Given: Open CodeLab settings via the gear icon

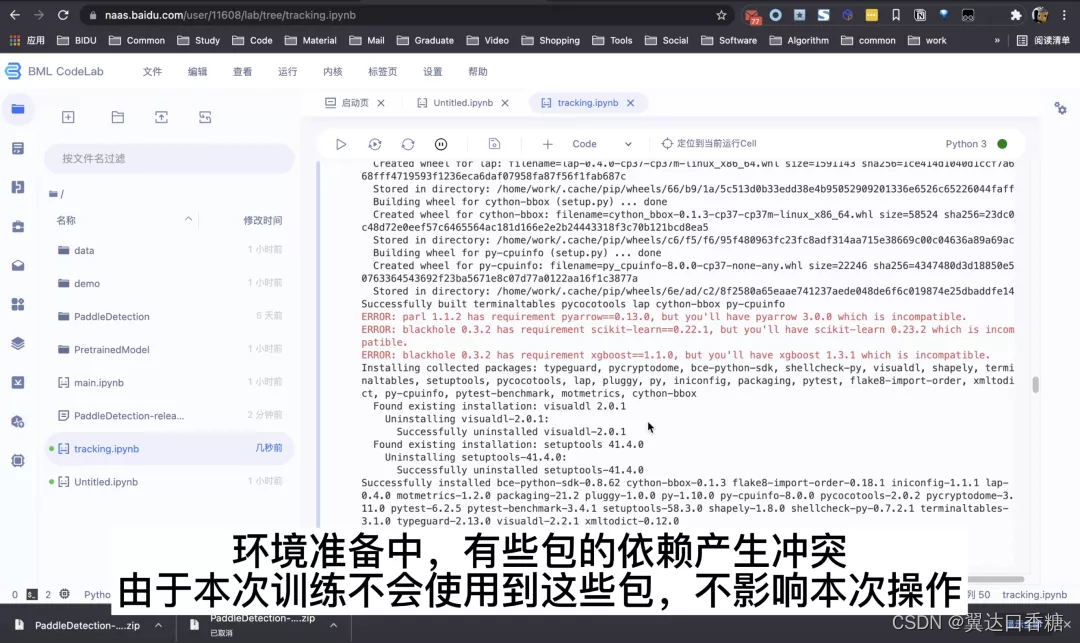Looking at the screenshot, I should [x=1060, y=108].
